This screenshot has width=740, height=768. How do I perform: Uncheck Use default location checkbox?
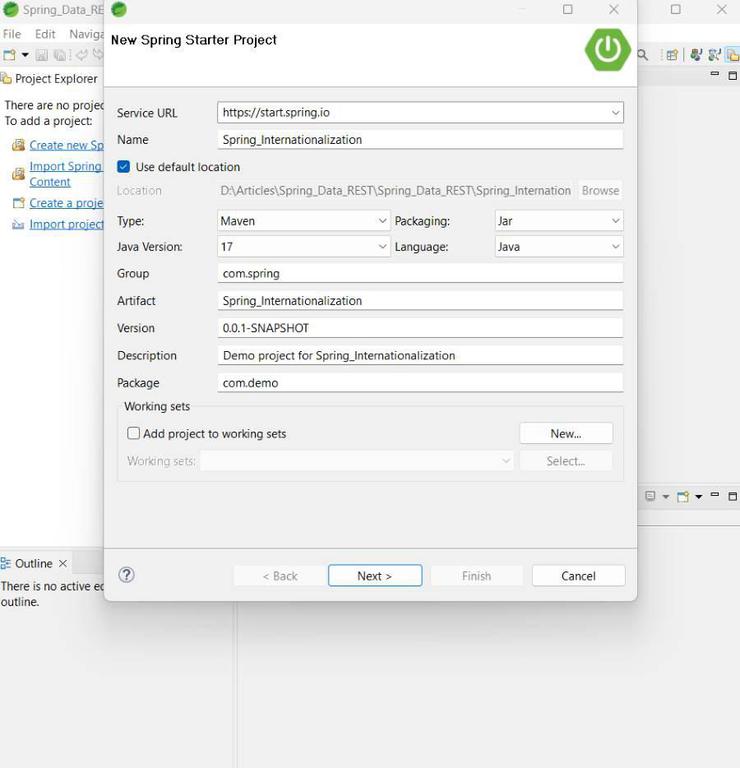click(123, 167)
